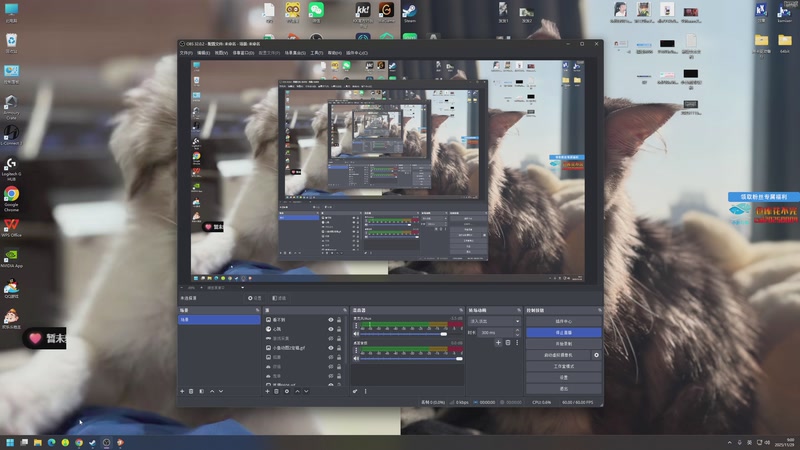Open NVIDIA App desktop shortcut
Image resolution: width=800 pixels, height=450 pixels.
[11, 259]
